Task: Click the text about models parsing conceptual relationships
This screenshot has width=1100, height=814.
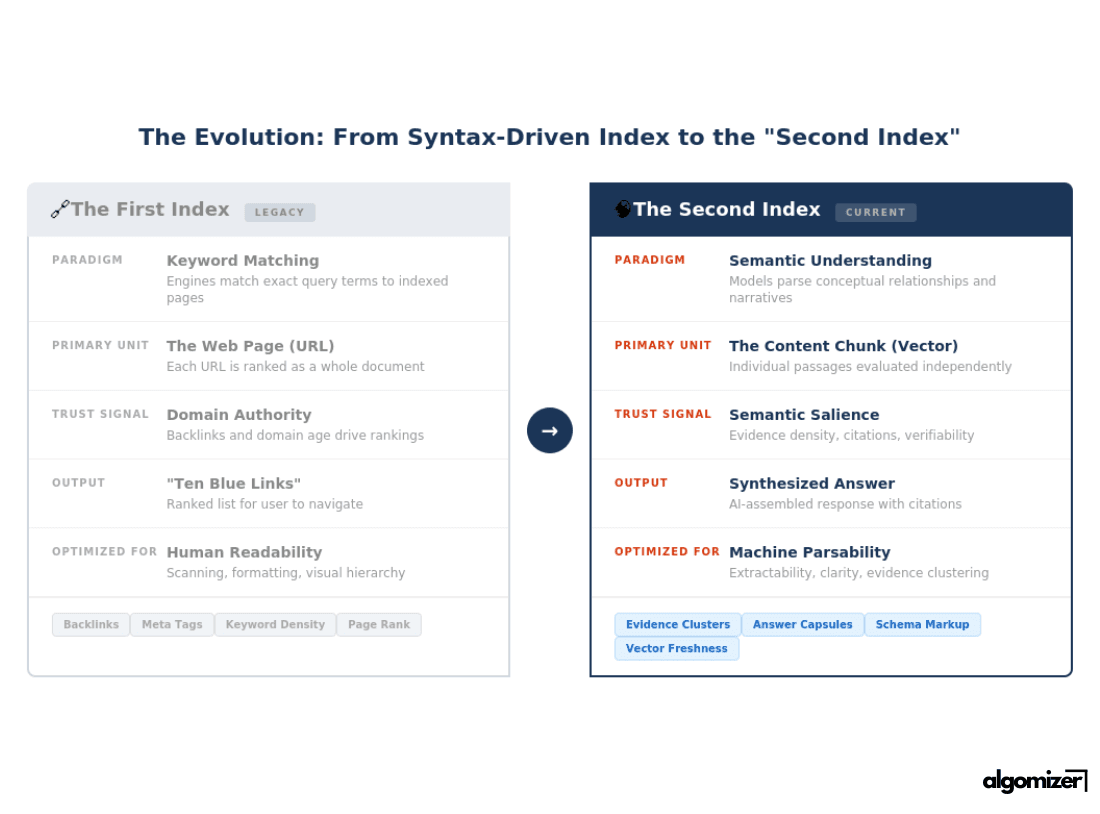Action: pyautogui.click(x=862, y=289)
